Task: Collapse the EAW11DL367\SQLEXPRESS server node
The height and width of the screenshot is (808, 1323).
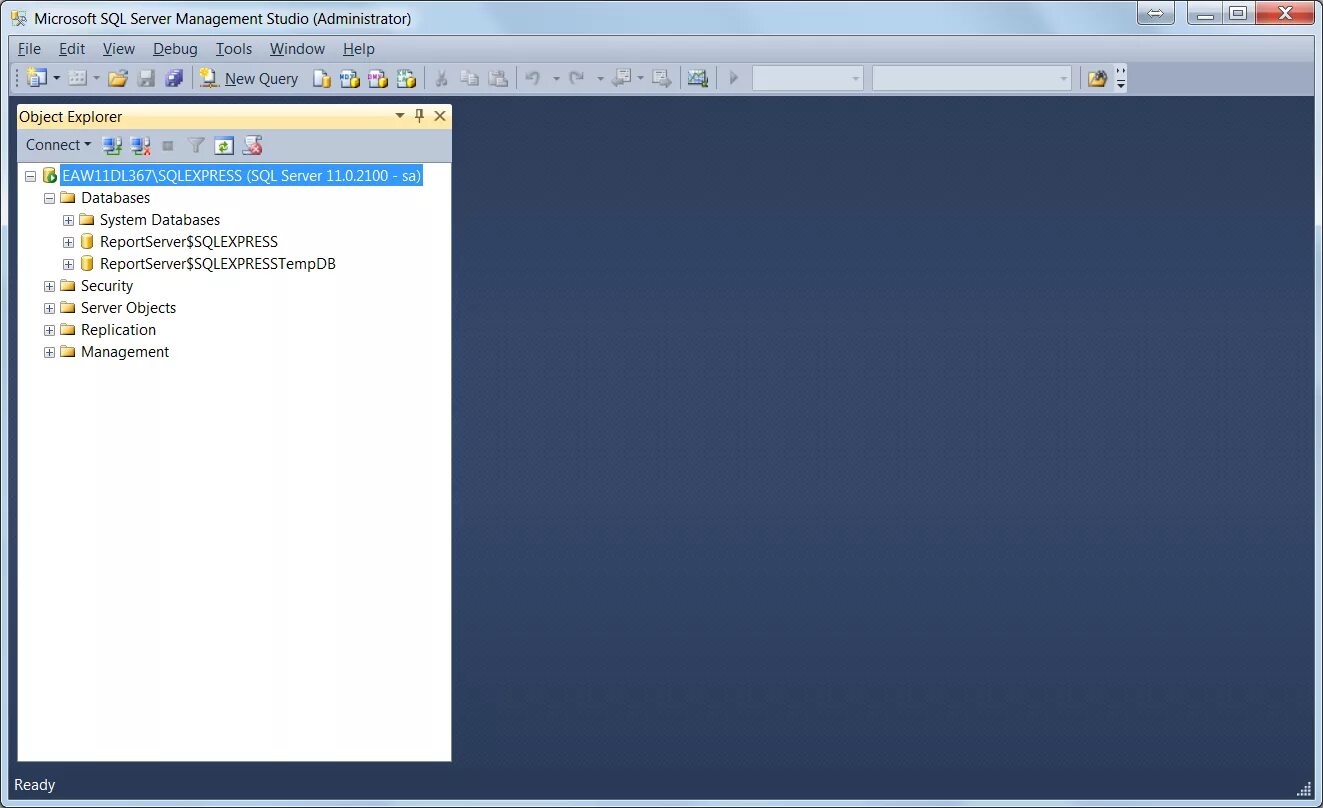Action: tap(30, 176)
